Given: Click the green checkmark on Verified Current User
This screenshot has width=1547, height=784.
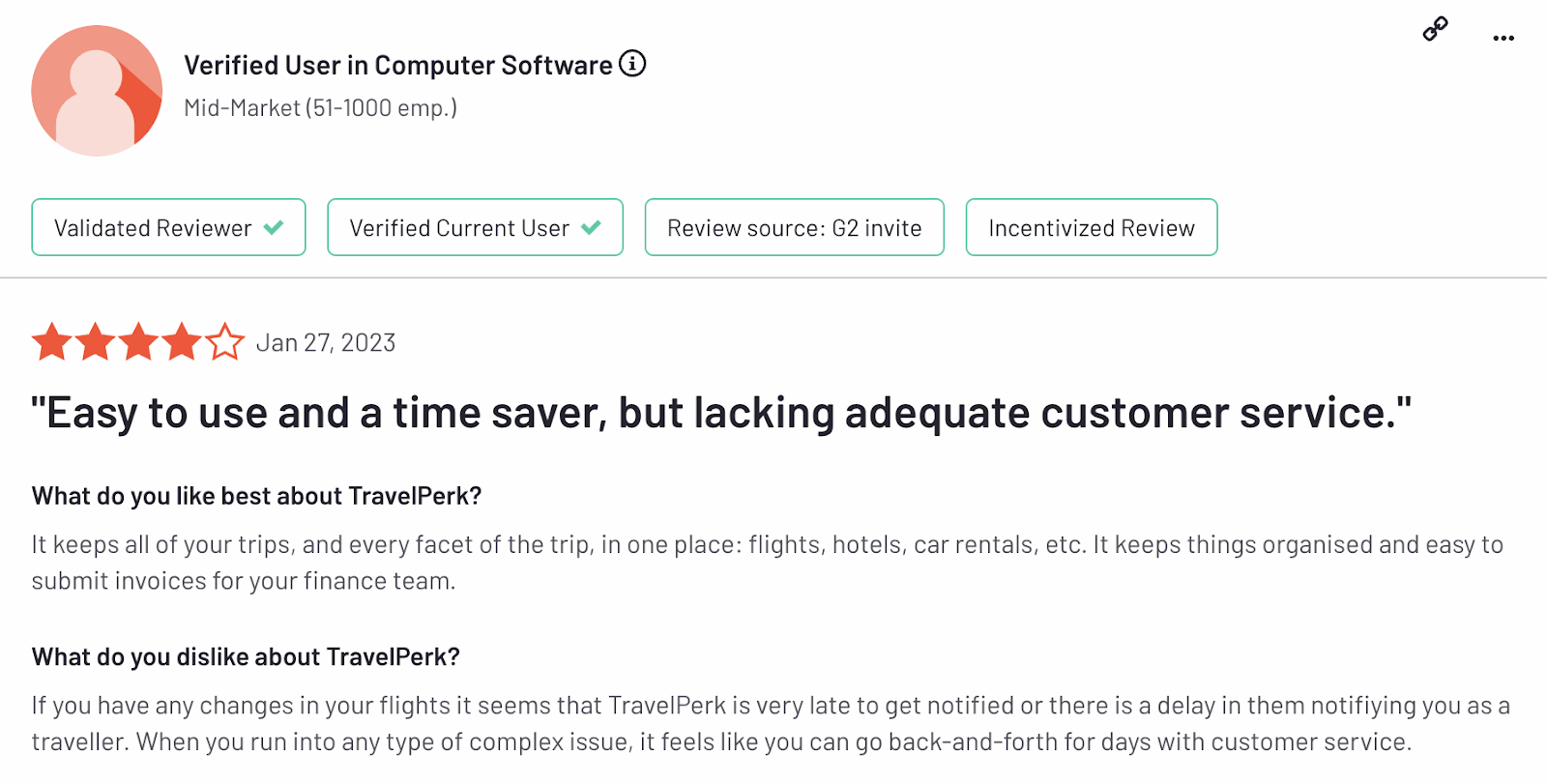Looking at the screenshot, I should pos(591,228).
